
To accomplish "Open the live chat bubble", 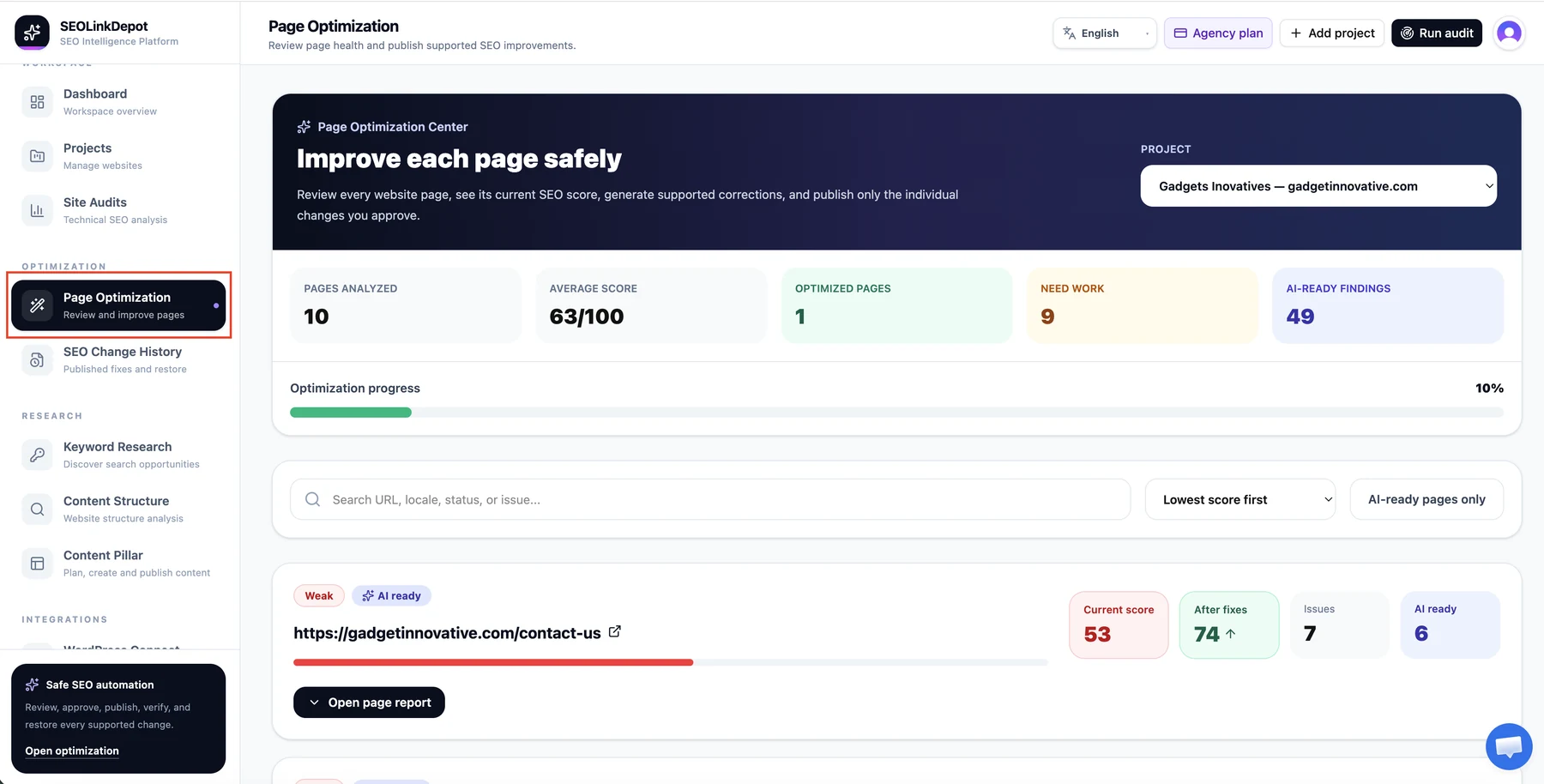I will pyautogui.click(x=1509, y=746).
